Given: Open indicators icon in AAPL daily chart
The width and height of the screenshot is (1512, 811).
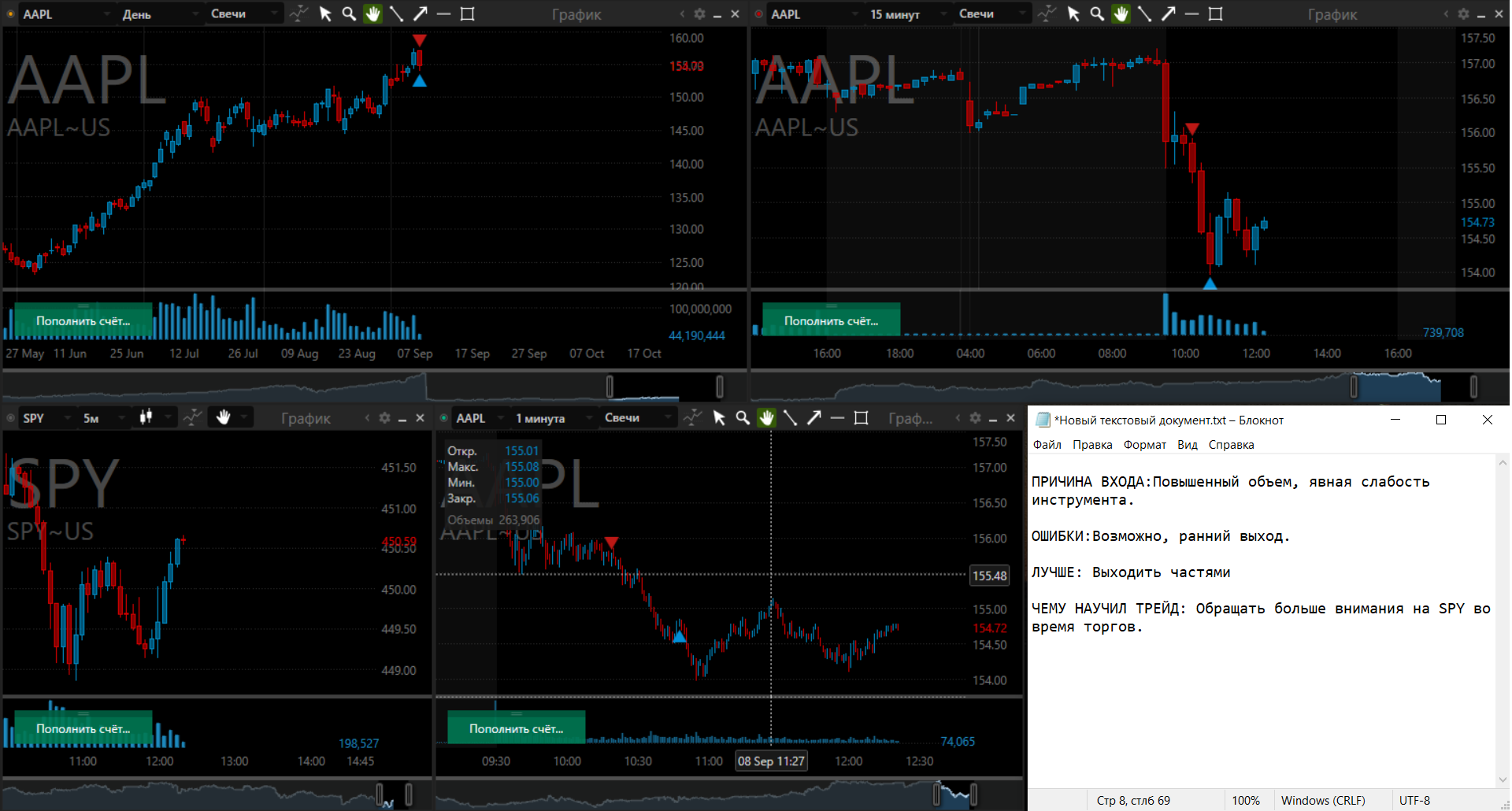Looking at the screenshot, I should pos(298,14).
